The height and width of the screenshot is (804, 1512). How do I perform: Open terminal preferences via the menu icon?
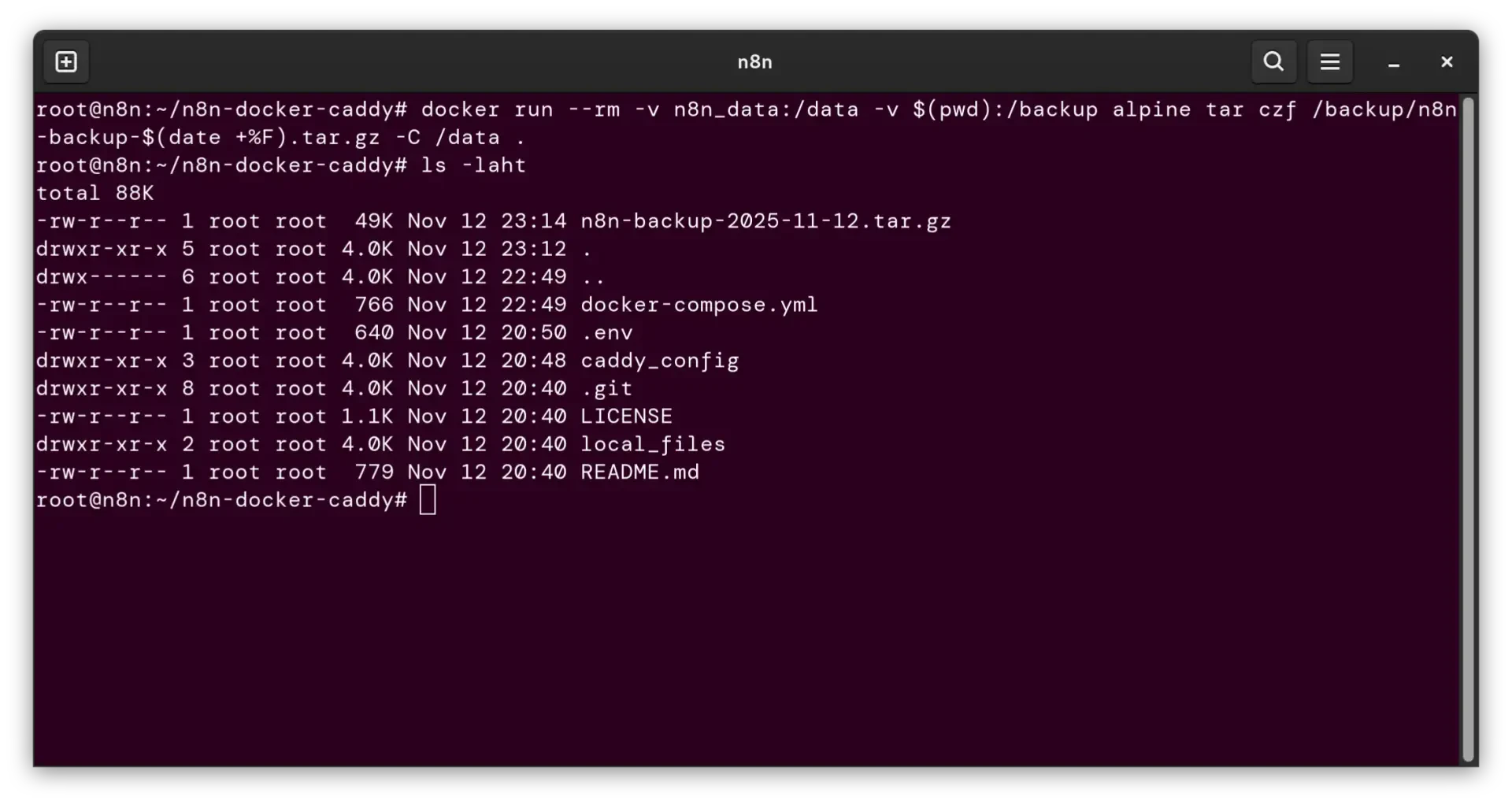coord(1330,61)
